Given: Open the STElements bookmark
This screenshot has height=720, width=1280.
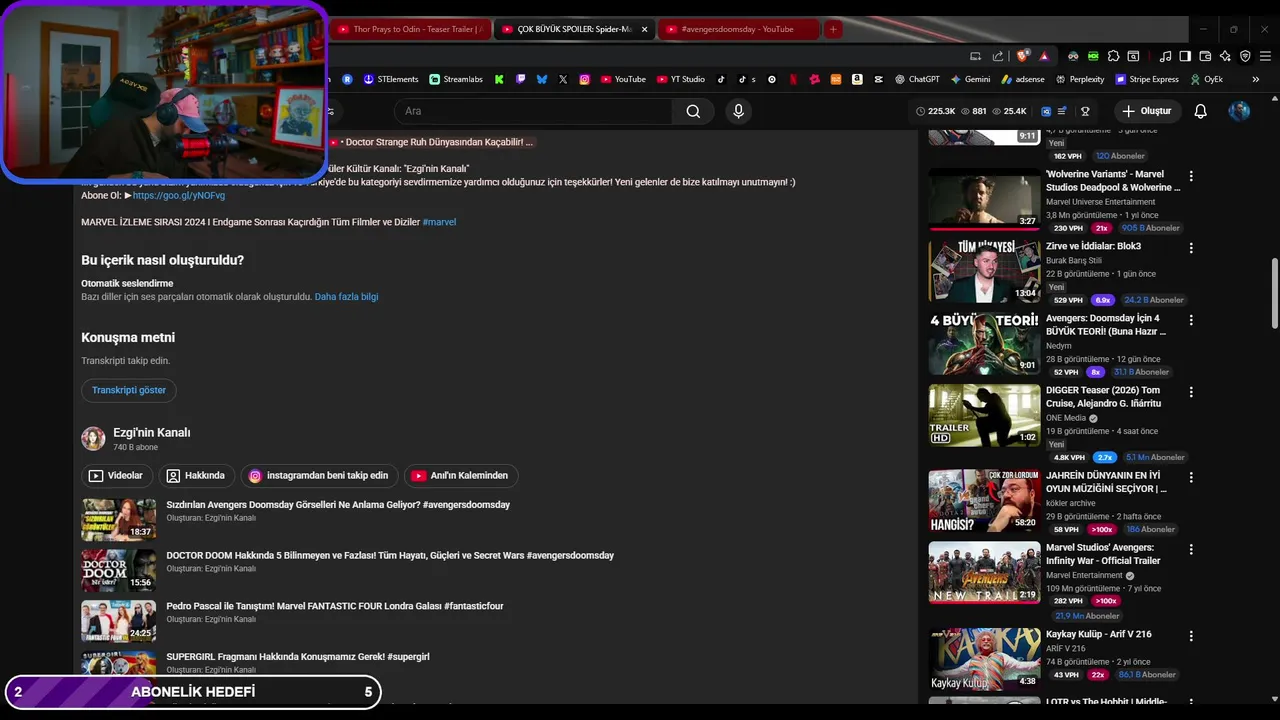Looking at the screenshot, I should pos(391,79).
